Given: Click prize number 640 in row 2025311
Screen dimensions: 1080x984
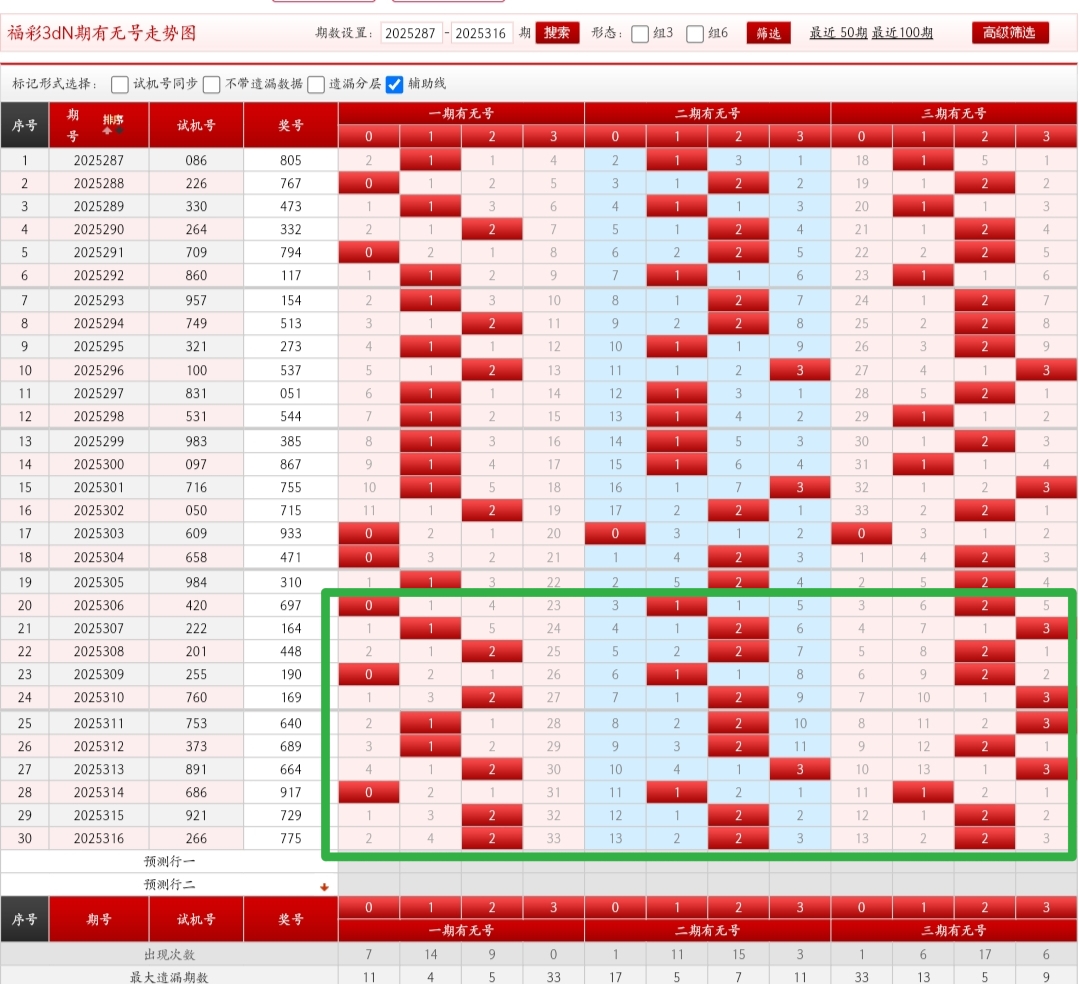Looking at the screenshot, I should pyautogui.click(x=291, y=724).
